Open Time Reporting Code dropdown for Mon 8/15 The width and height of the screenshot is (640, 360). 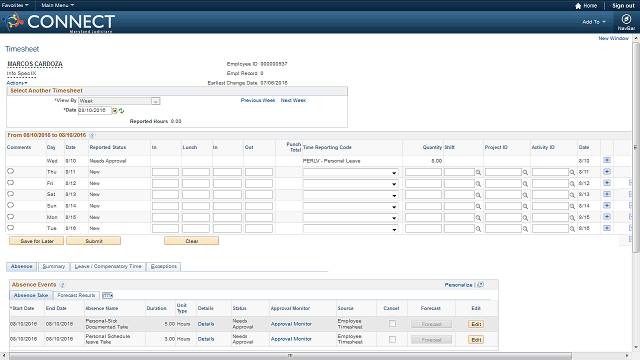[x=350, y=218]
